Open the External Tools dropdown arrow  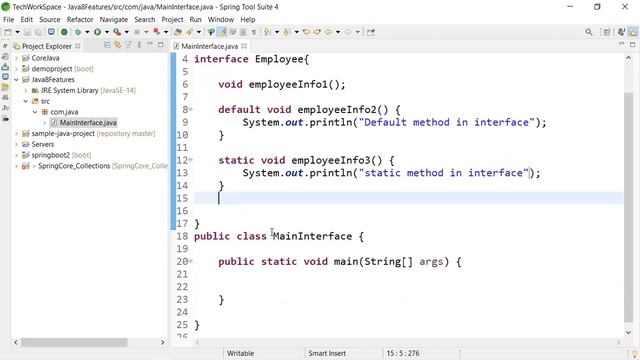coord(127,32)
